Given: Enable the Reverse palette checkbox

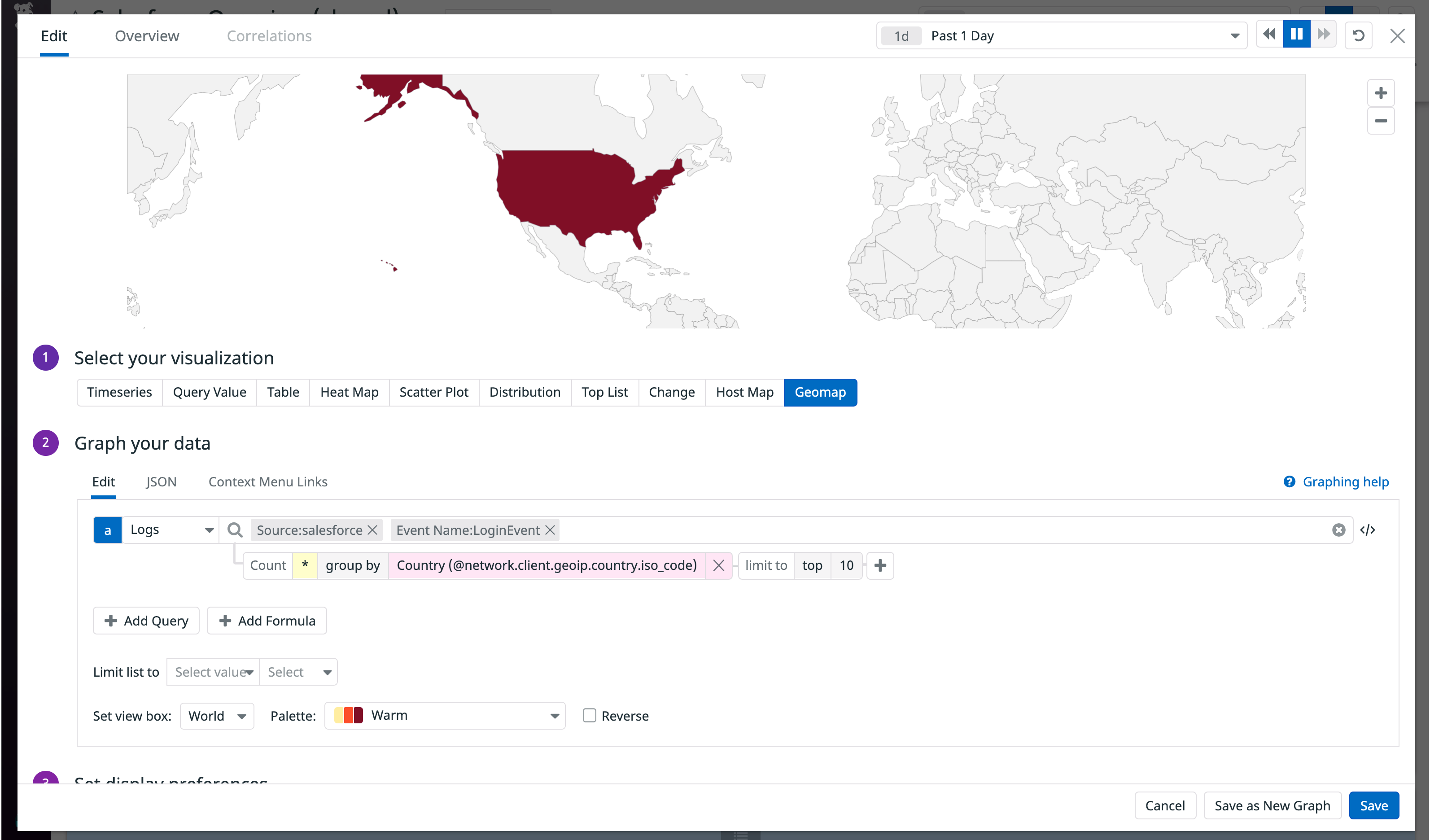Looking at the screenshot, I should [x=590, y=716].
